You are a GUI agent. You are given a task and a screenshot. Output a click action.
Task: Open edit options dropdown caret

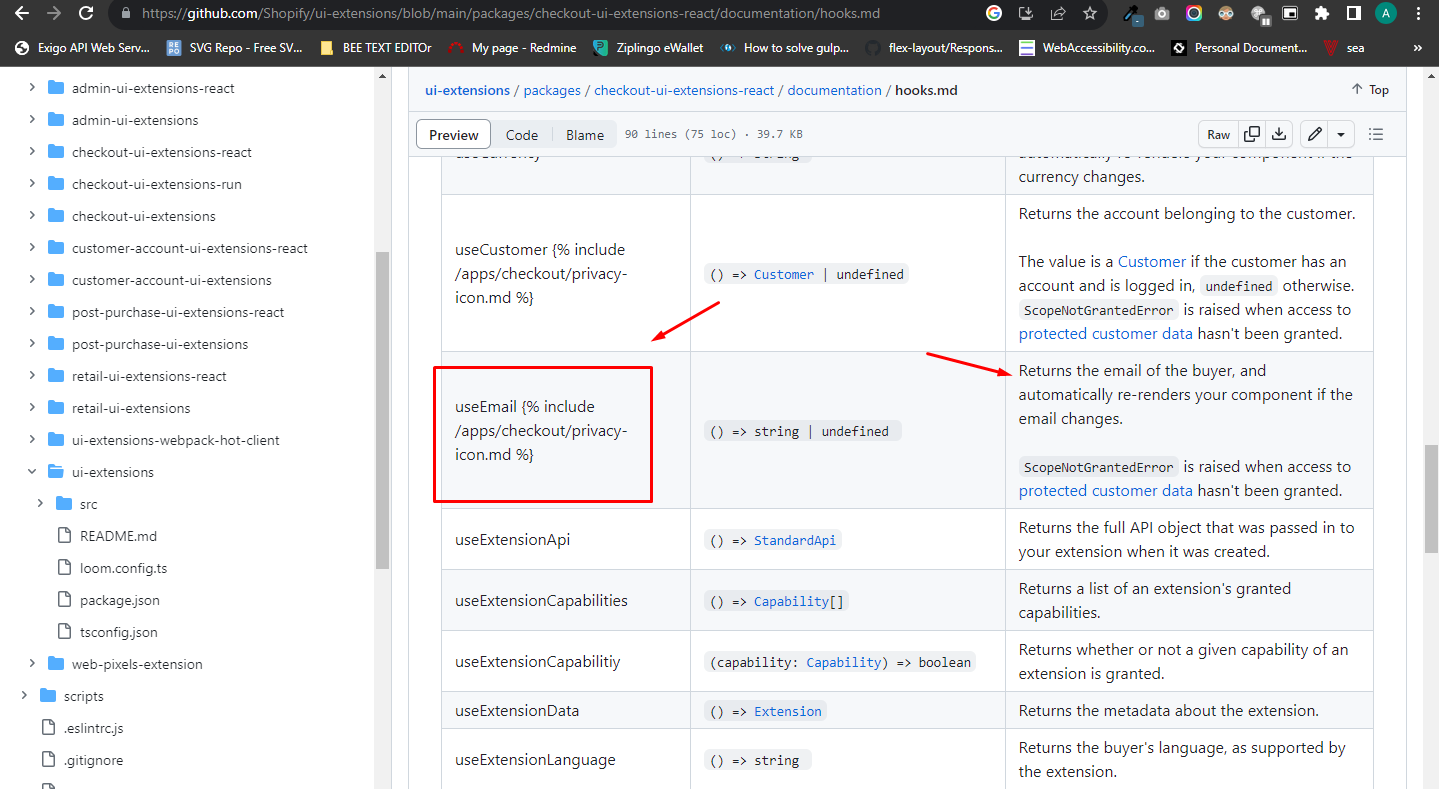coord(1341,134)
